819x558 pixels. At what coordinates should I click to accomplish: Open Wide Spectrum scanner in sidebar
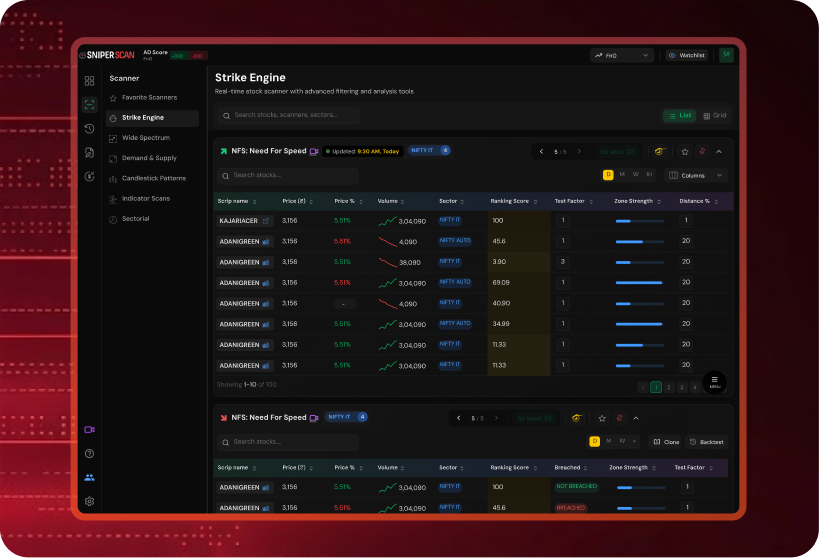[x=146, y=138]
